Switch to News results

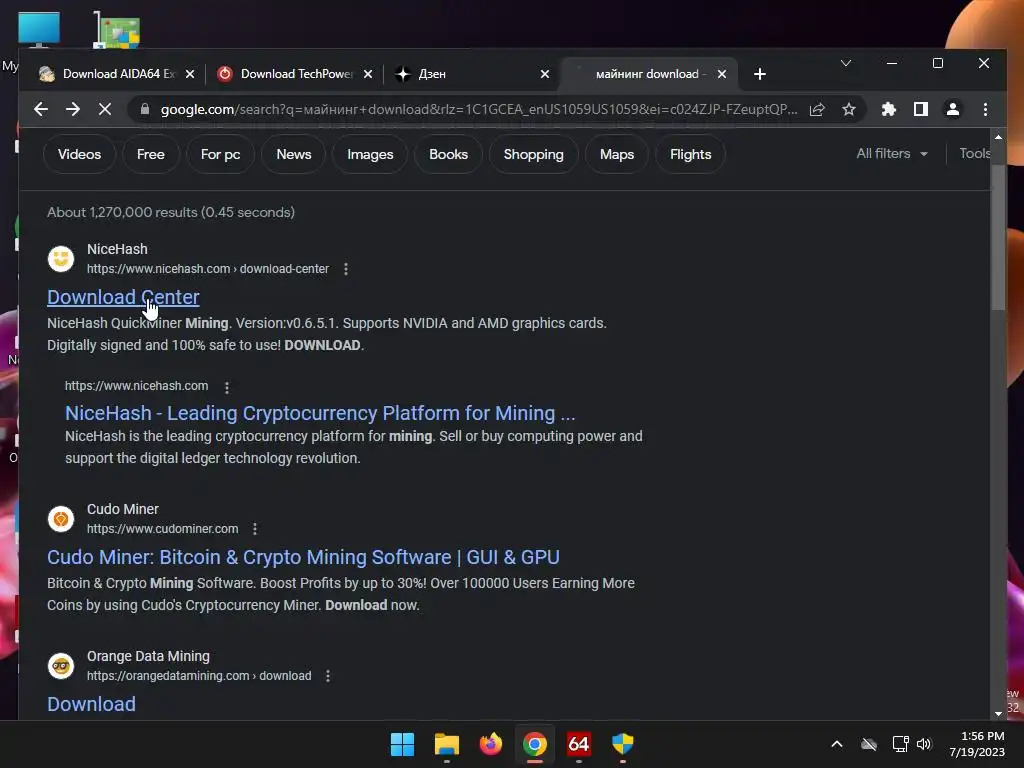point(293,154)
